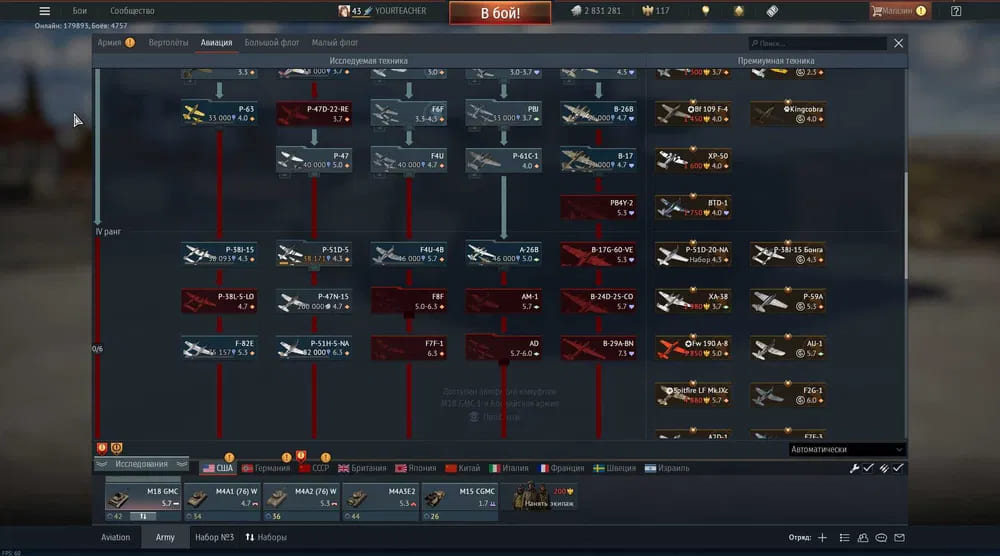Image resolution: width=1000 pixels, height=556 pixels.
Task: Click the premium XP-50 aircraft card
Action: click(x=693, y=161)
